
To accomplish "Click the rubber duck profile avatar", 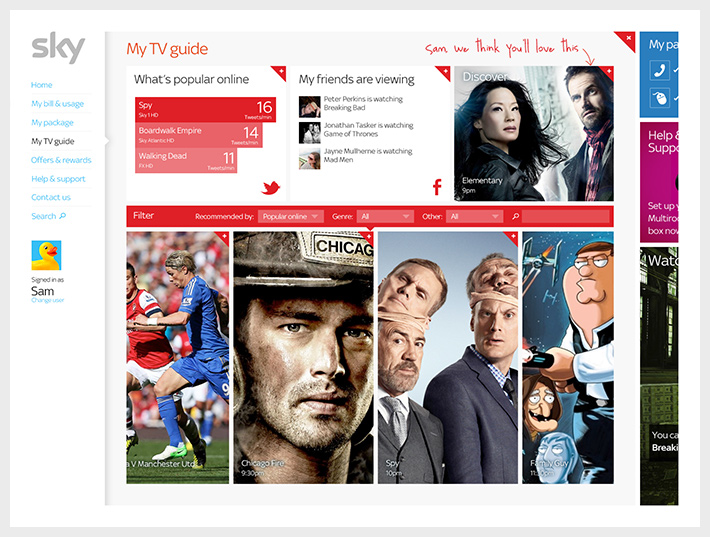I will pos(46,255).
